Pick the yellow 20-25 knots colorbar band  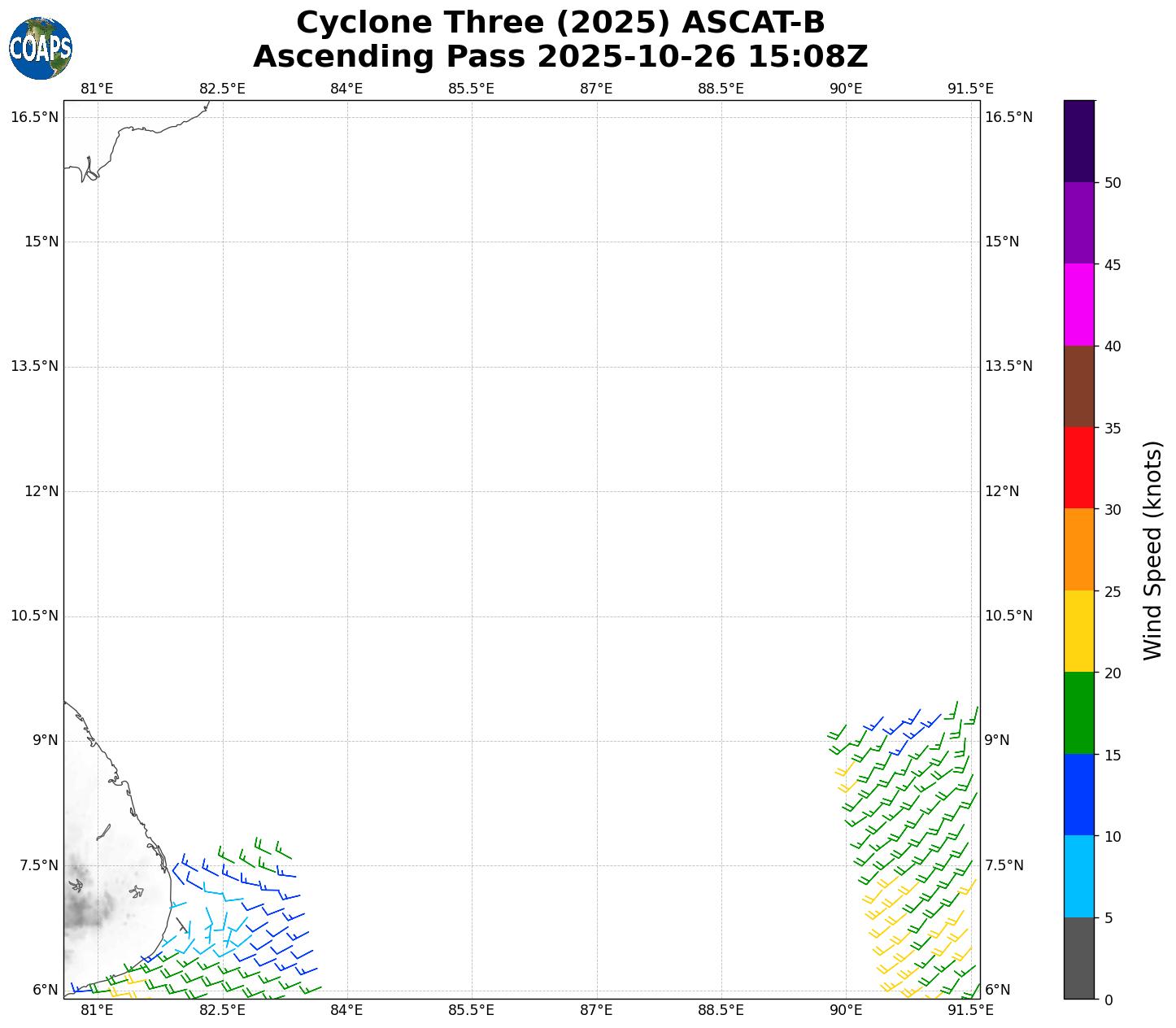(1079, 631)
